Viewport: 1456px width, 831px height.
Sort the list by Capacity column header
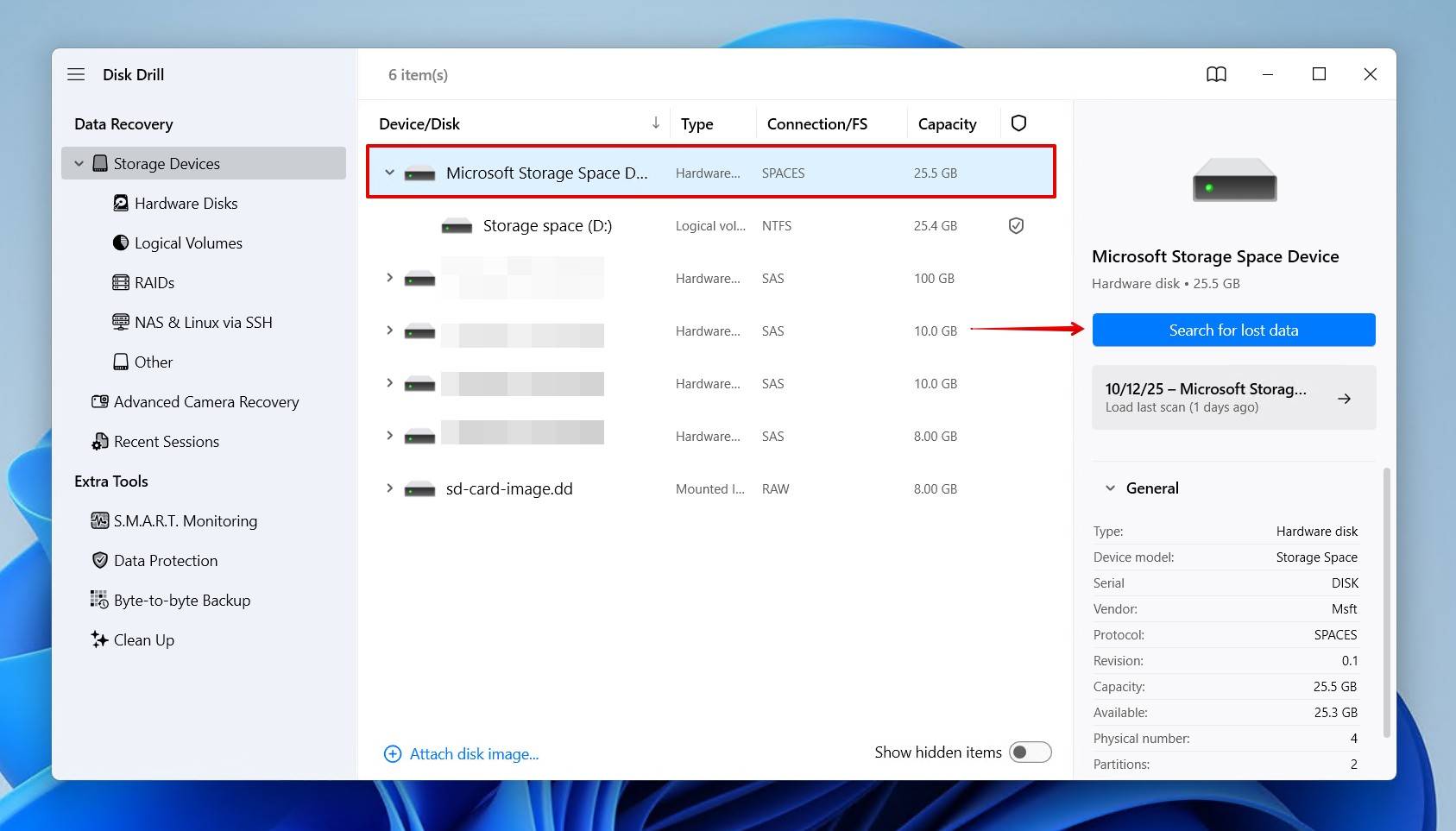(947, 124)
